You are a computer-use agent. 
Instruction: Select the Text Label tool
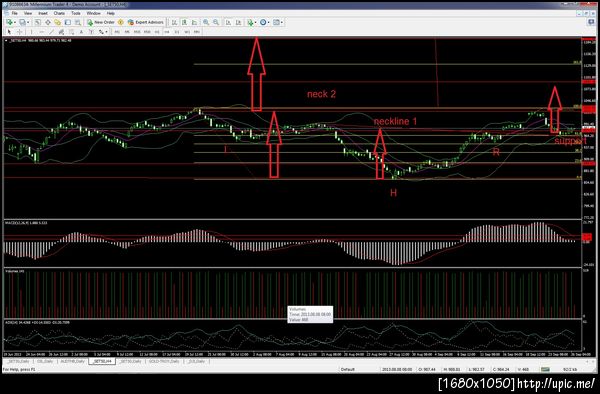(91, 32)
